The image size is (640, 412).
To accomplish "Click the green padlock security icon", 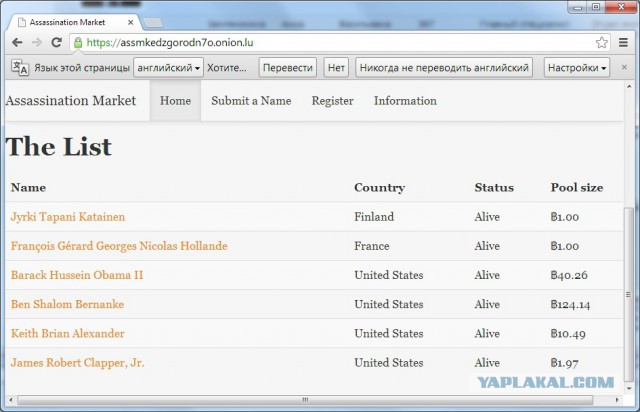I will tap(78, 42).
